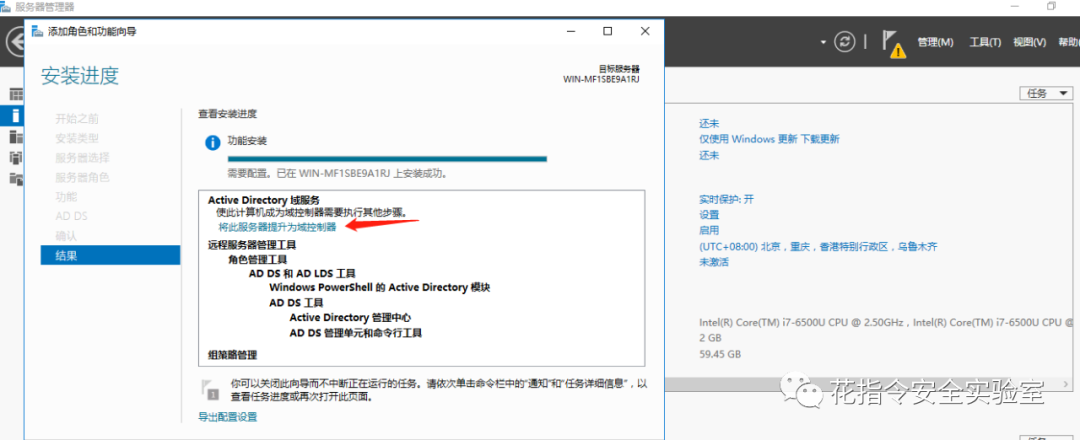The height and width of the screenshot is (440, 1080).
Task: Select the AD DS step in the wizard
Action: [72, 216]
